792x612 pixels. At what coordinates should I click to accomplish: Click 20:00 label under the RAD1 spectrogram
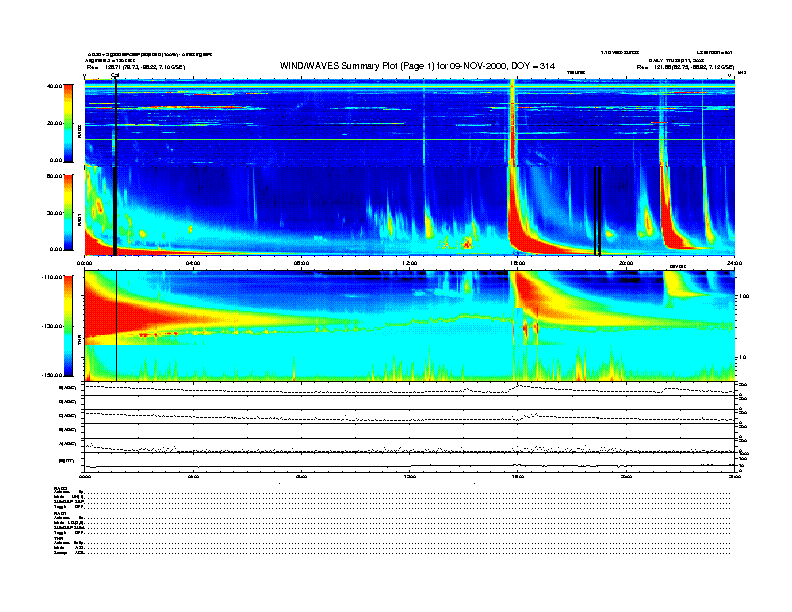[626, 263]
